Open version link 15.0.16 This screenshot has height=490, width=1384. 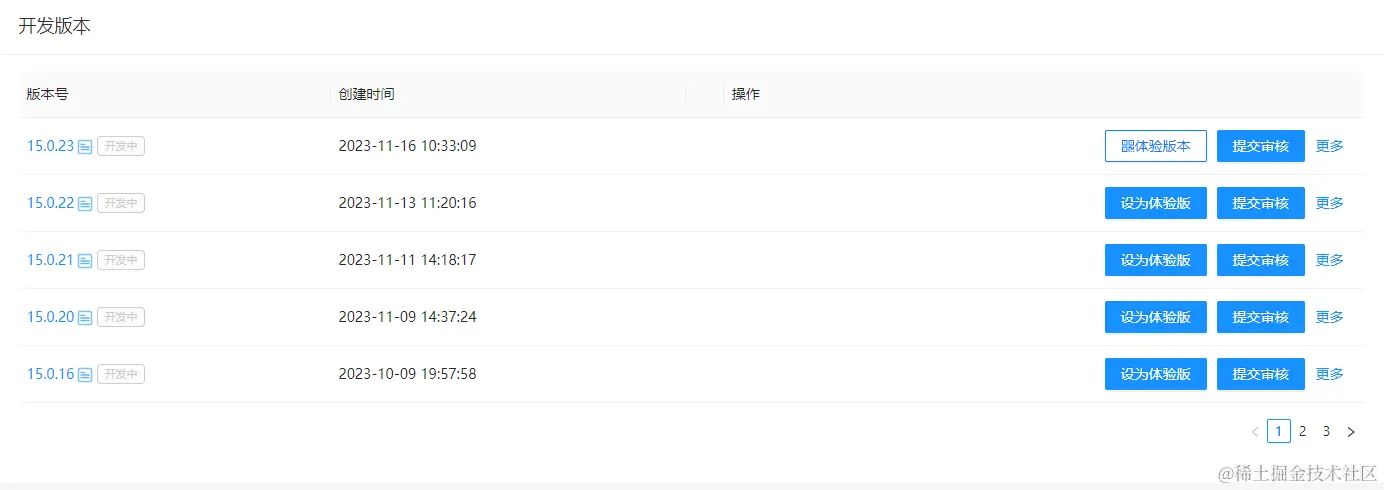[x=51, y=374]
